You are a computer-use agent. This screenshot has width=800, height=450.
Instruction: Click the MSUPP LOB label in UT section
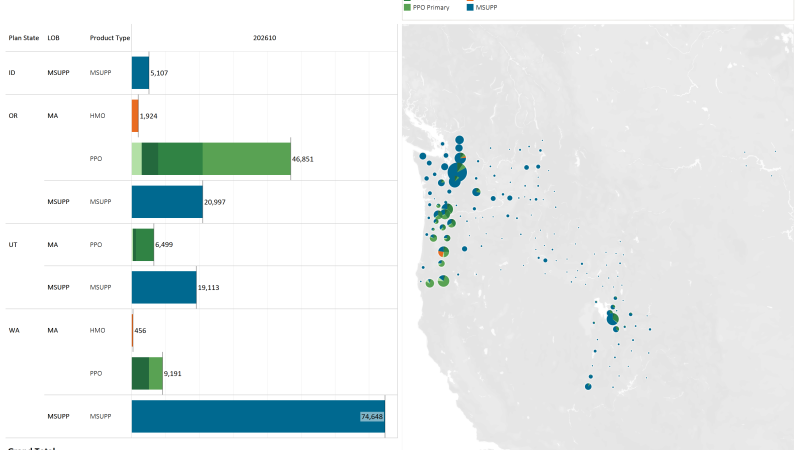[58, 287]
